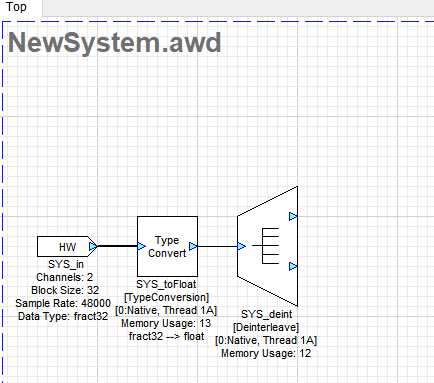Click the Deinterleave input pin arrow
This screenshot has height=383, width=434.
click(x=241, y=246)
